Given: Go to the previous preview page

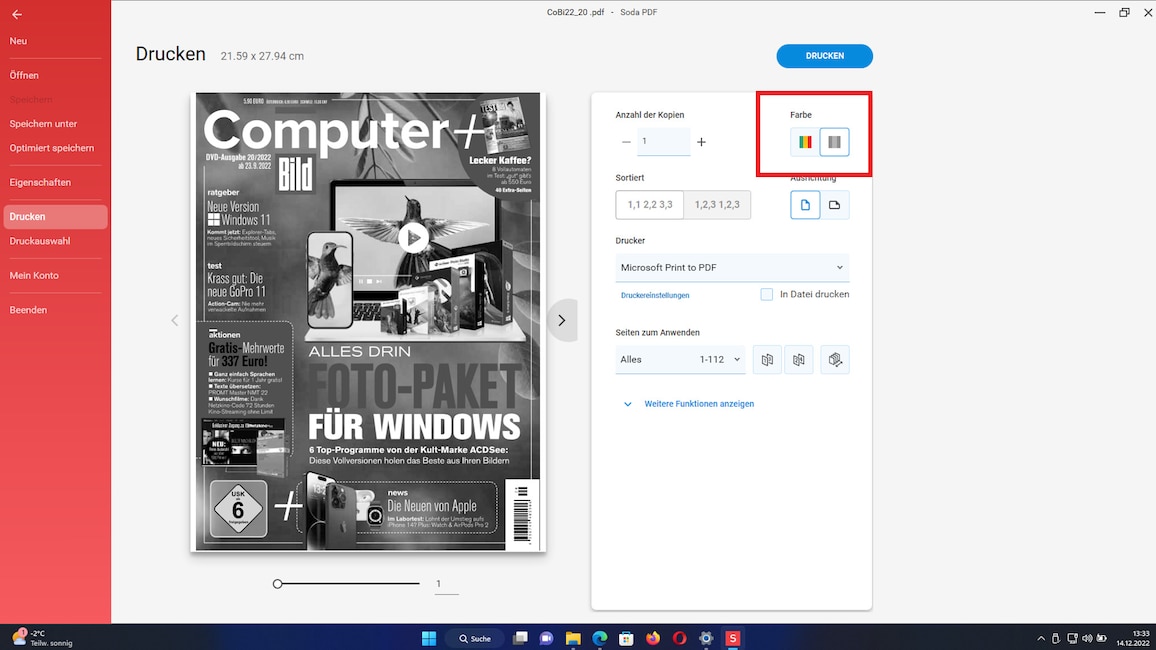Looking at the screenshot, I should 175,321.
